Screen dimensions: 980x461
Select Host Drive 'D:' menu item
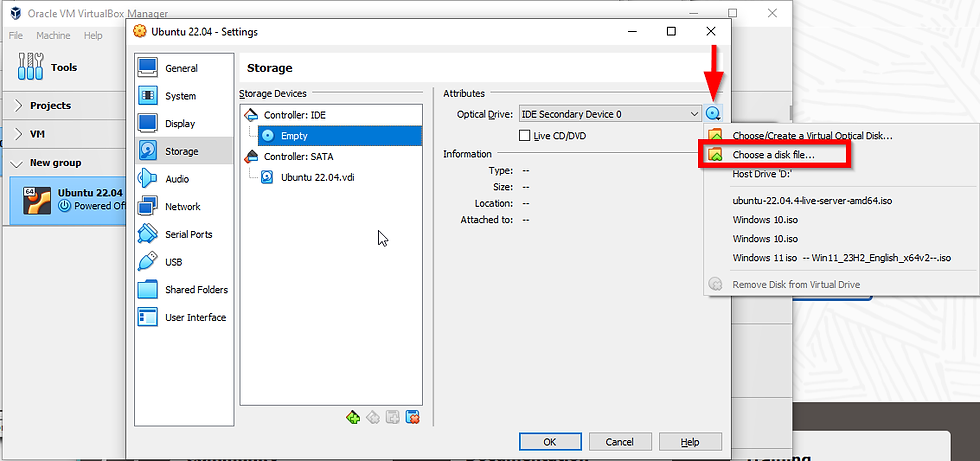coord(761,174)
